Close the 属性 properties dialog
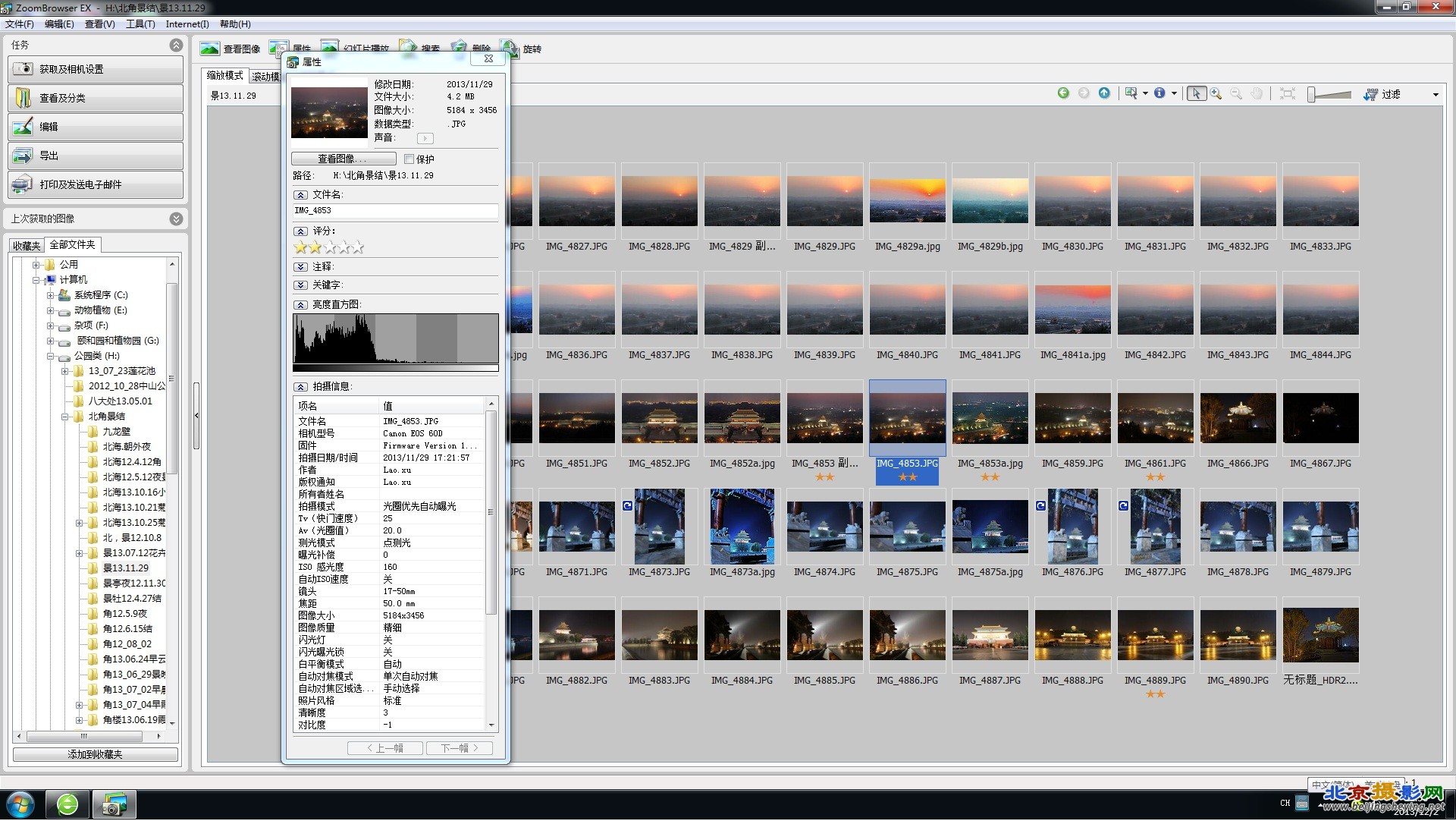 pyautogui.click(x=488, y=58)
